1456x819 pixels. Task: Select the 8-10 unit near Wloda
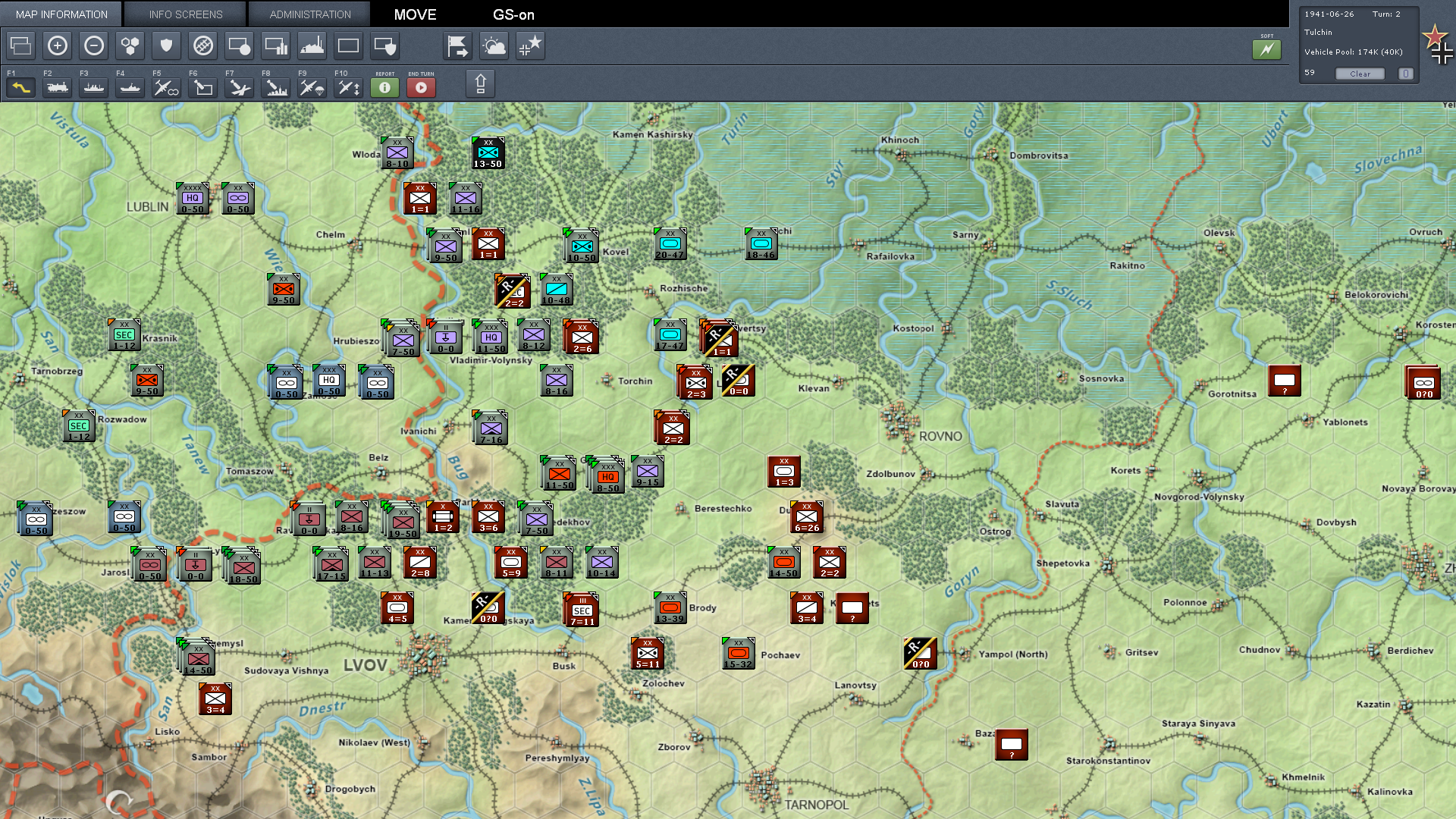[x=397, y=153]
